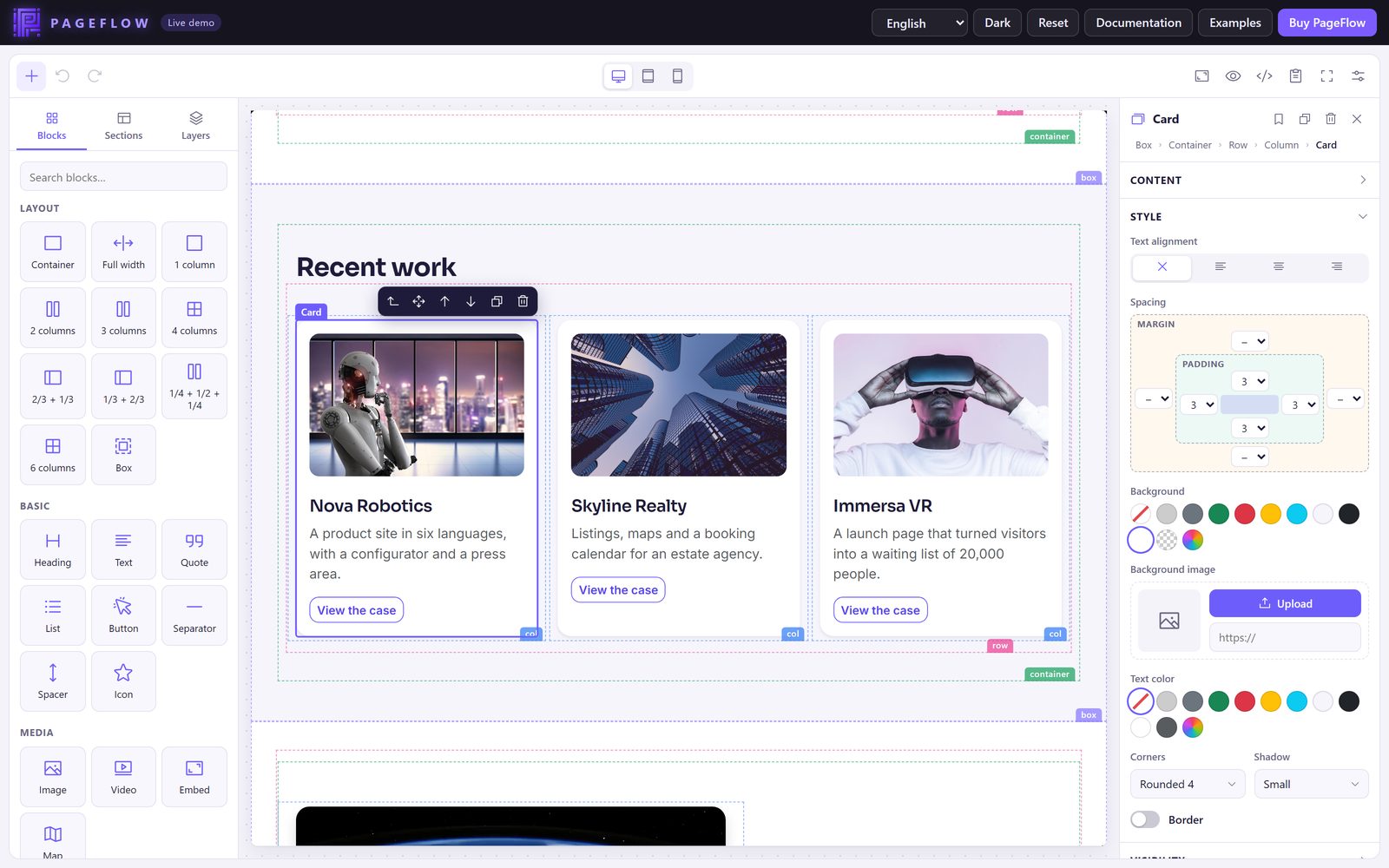Close the Card properties panel
1389x868 pixels.
tap(1357, 119)
